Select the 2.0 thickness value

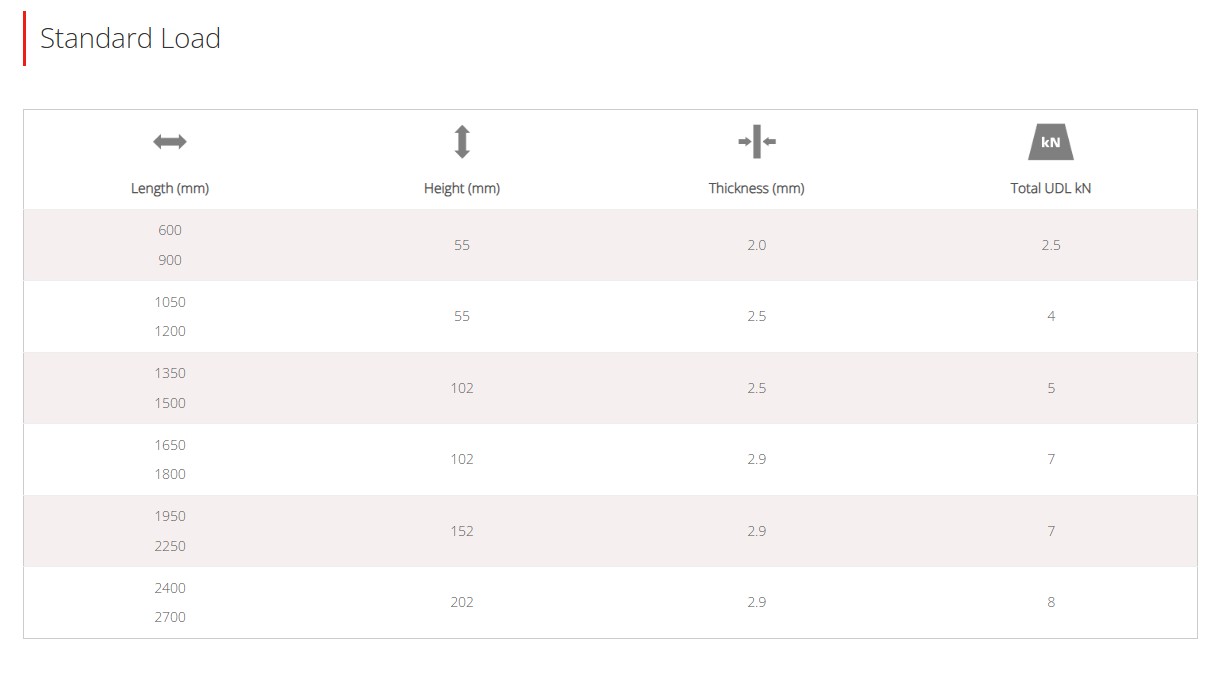[x=757, y=245]
